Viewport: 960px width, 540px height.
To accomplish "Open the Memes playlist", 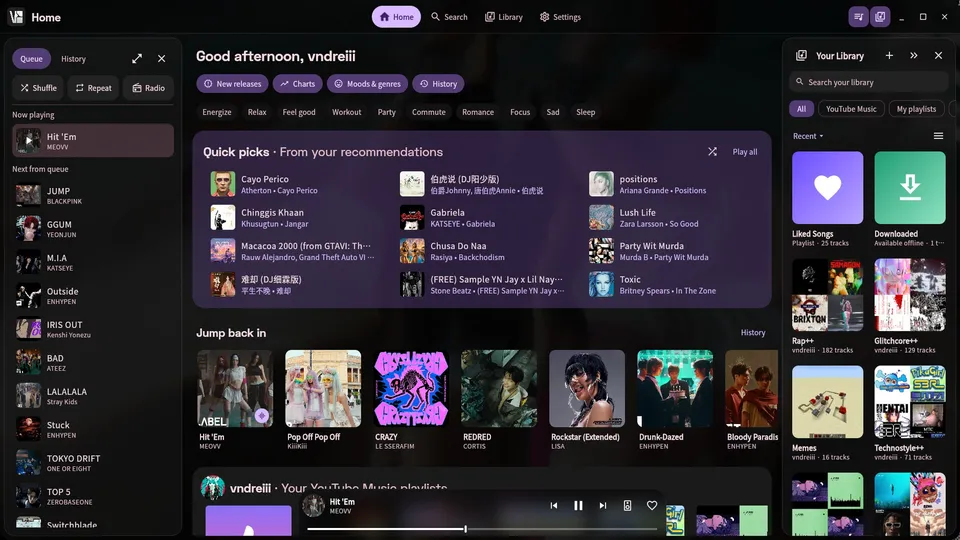I will [x=827, y=413].
